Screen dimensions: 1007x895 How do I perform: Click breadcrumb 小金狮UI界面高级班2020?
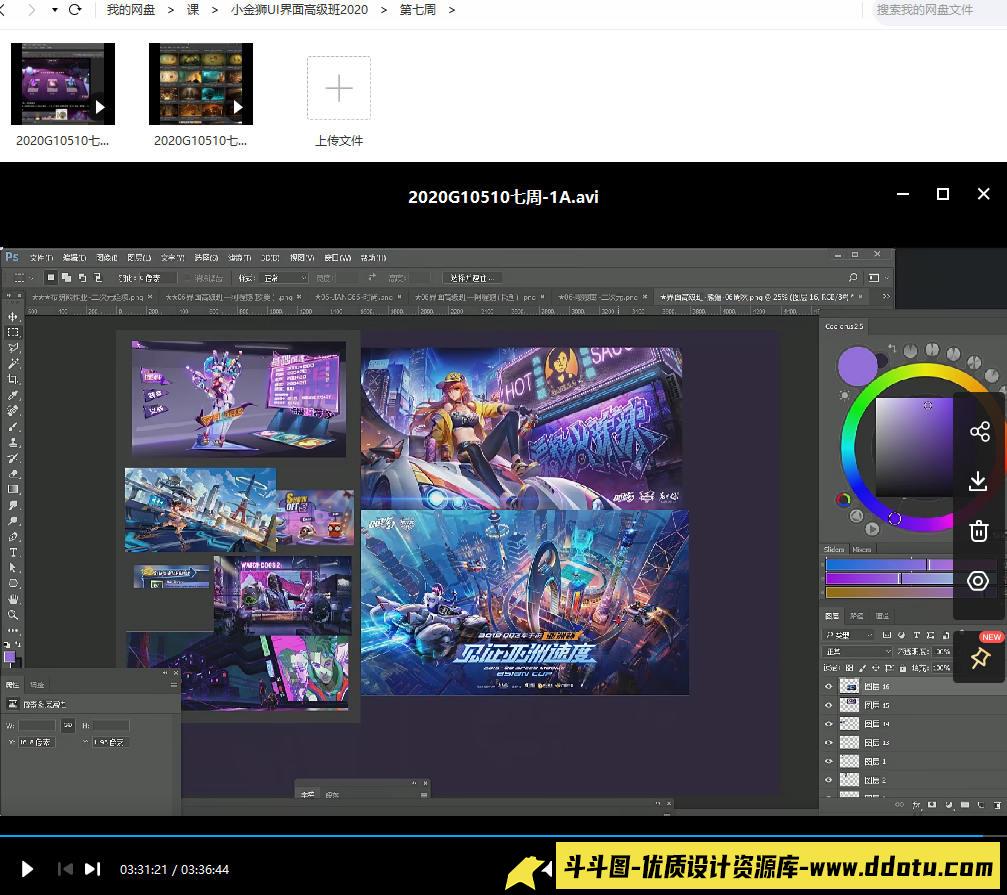click(x=299, y=10)
